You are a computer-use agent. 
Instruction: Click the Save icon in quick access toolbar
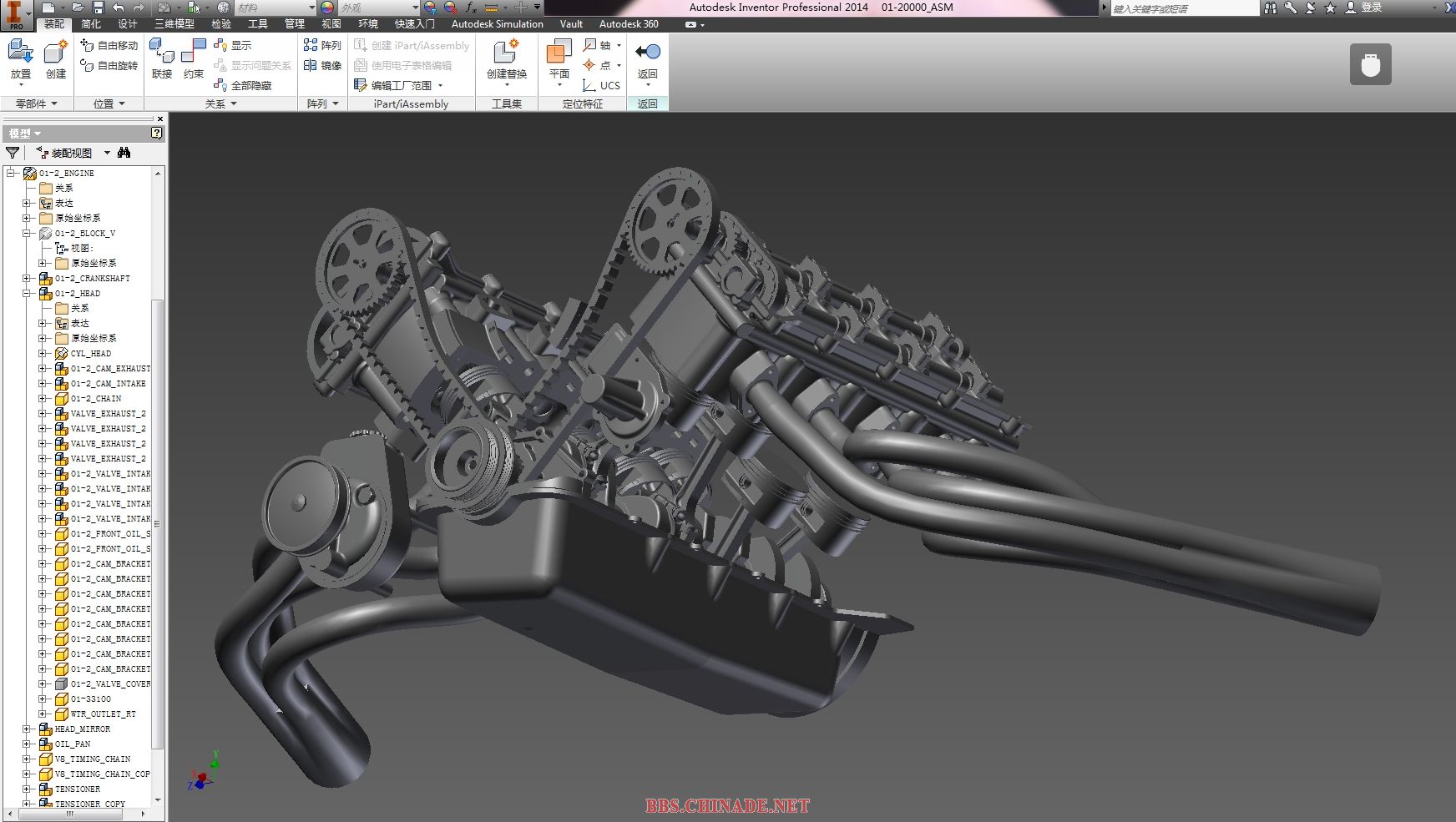pyautogui.click(x=98, y=8)
